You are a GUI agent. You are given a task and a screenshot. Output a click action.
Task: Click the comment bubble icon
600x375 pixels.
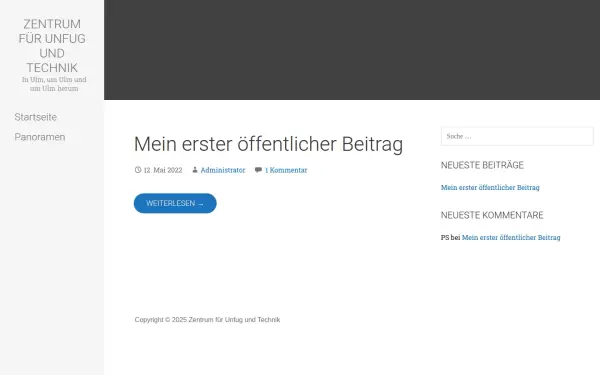pos(258,170)
